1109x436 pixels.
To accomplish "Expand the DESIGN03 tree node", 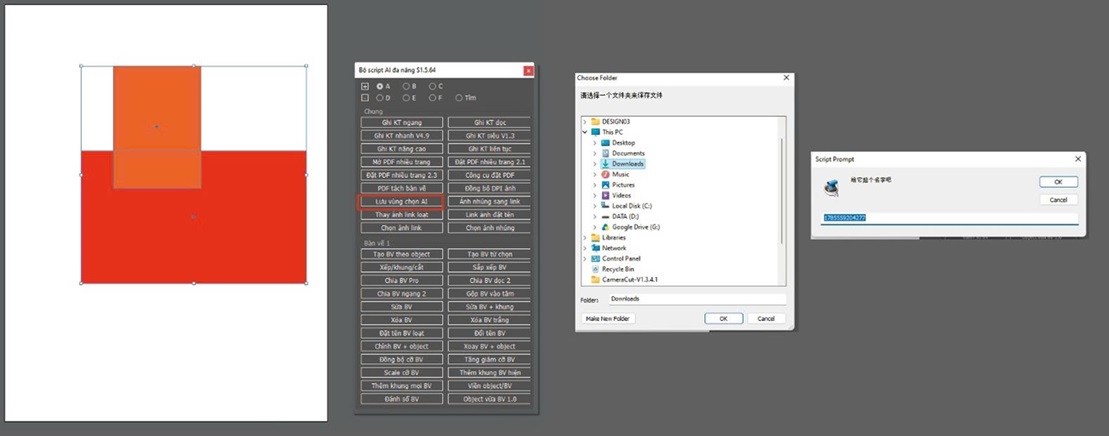I will (x=585, y=122).
